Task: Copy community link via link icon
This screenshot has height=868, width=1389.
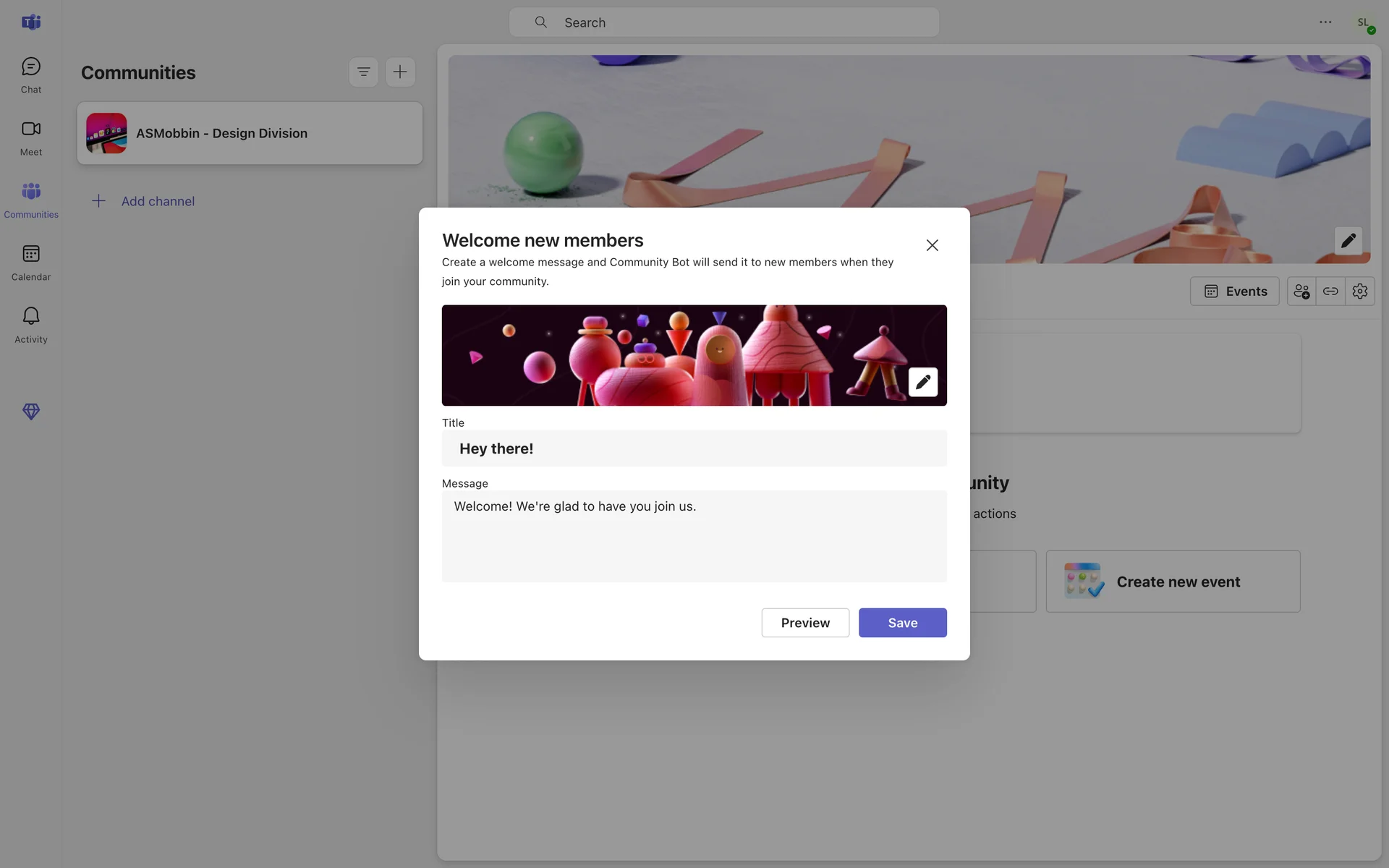Action: point(1330,292)
